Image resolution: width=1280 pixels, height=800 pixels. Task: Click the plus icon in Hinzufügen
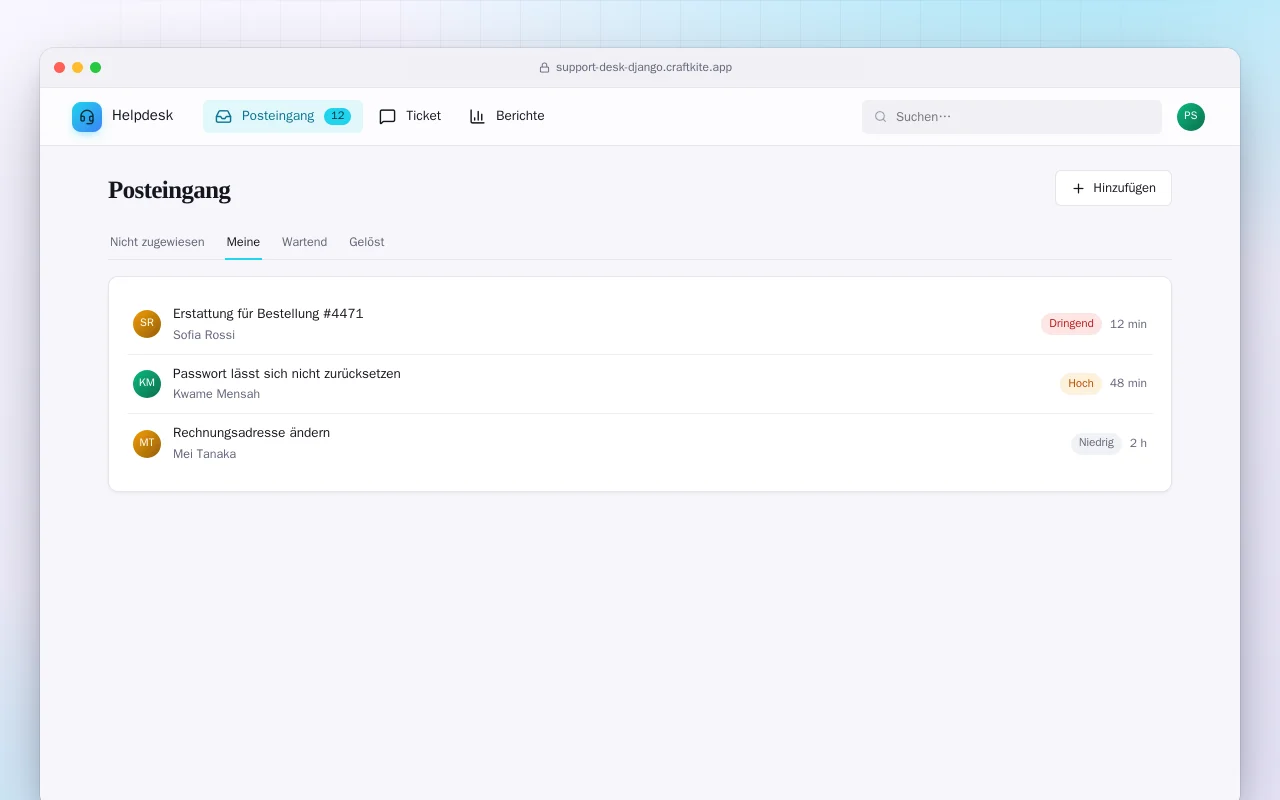(1078, 188)
